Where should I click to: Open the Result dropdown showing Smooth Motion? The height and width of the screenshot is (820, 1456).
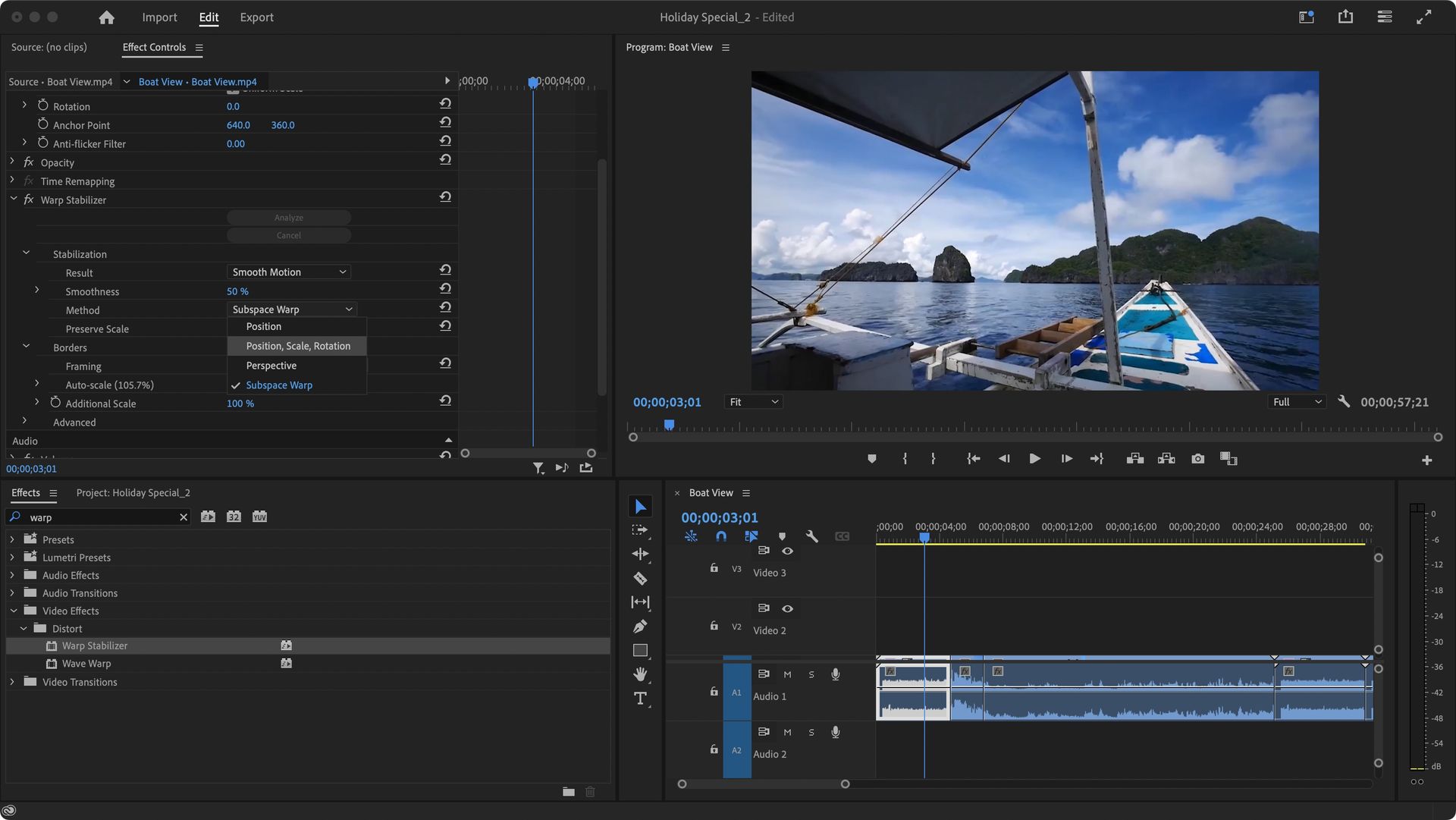(x=288, y=272)
